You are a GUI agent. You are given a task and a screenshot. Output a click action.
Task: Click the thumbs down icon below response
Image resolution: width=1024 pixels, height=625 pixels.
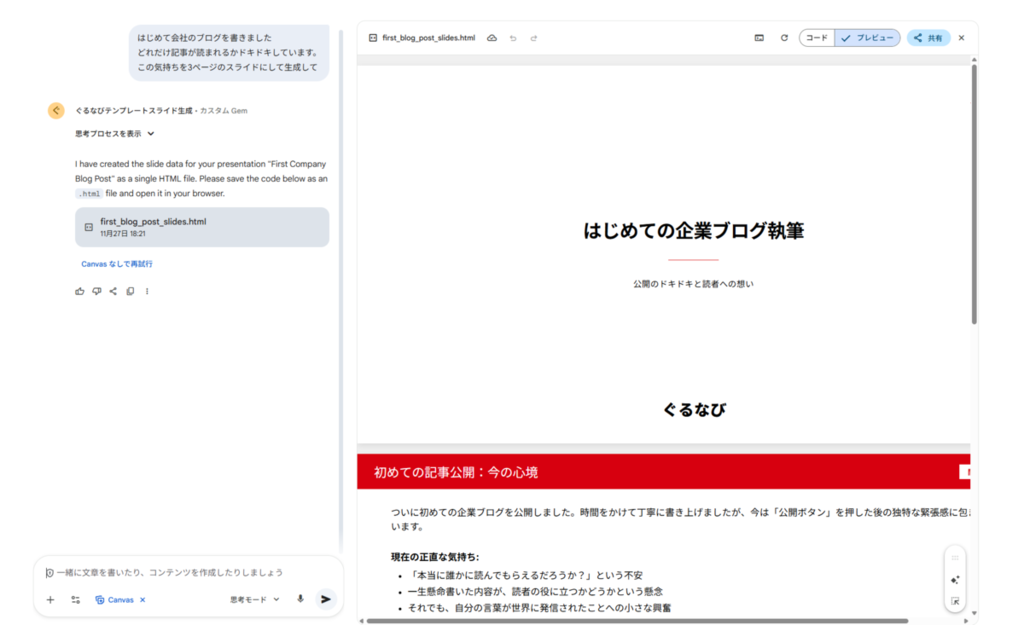point(97,291)
